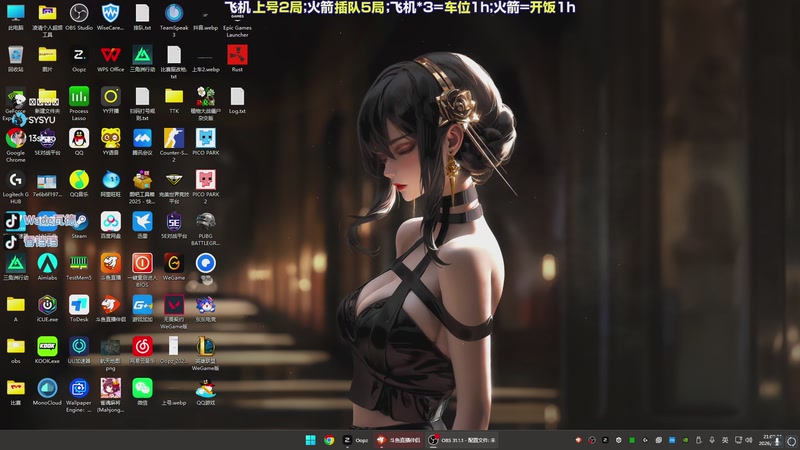The image size is (800, 450).
Task: Launch the WiseCare desktop shortcut
Action: pyautogui.click(x=110, y=17)
